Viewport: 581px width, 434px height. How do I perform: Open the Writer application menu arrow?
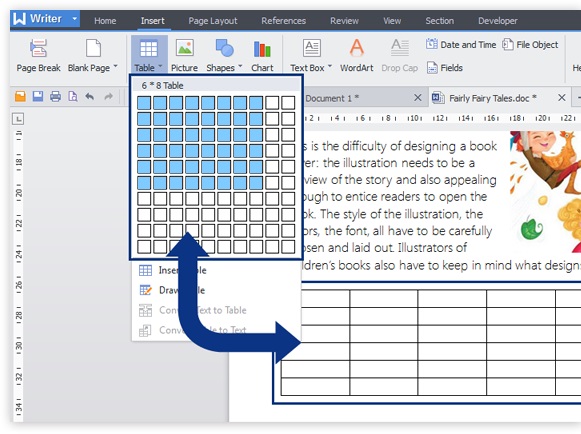(74, 19)
